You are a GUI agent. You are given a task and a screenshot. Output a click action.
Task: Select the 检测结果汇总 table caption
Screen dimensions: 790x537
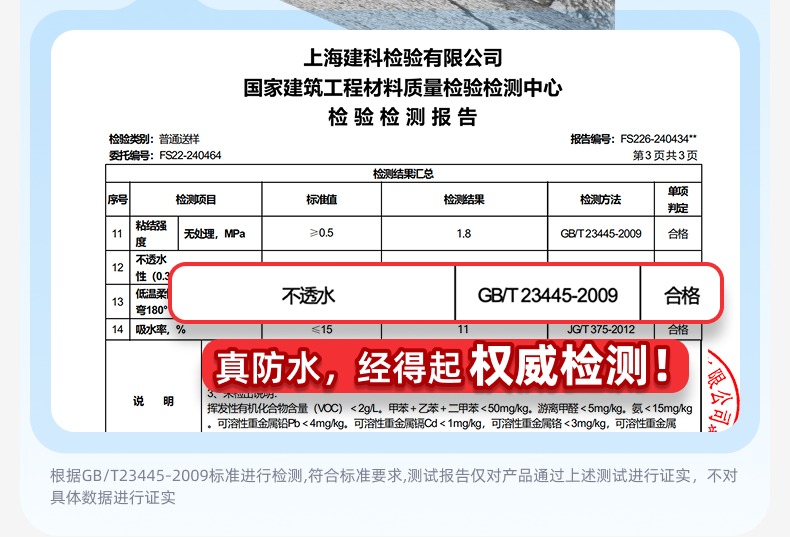coord(403,174)
